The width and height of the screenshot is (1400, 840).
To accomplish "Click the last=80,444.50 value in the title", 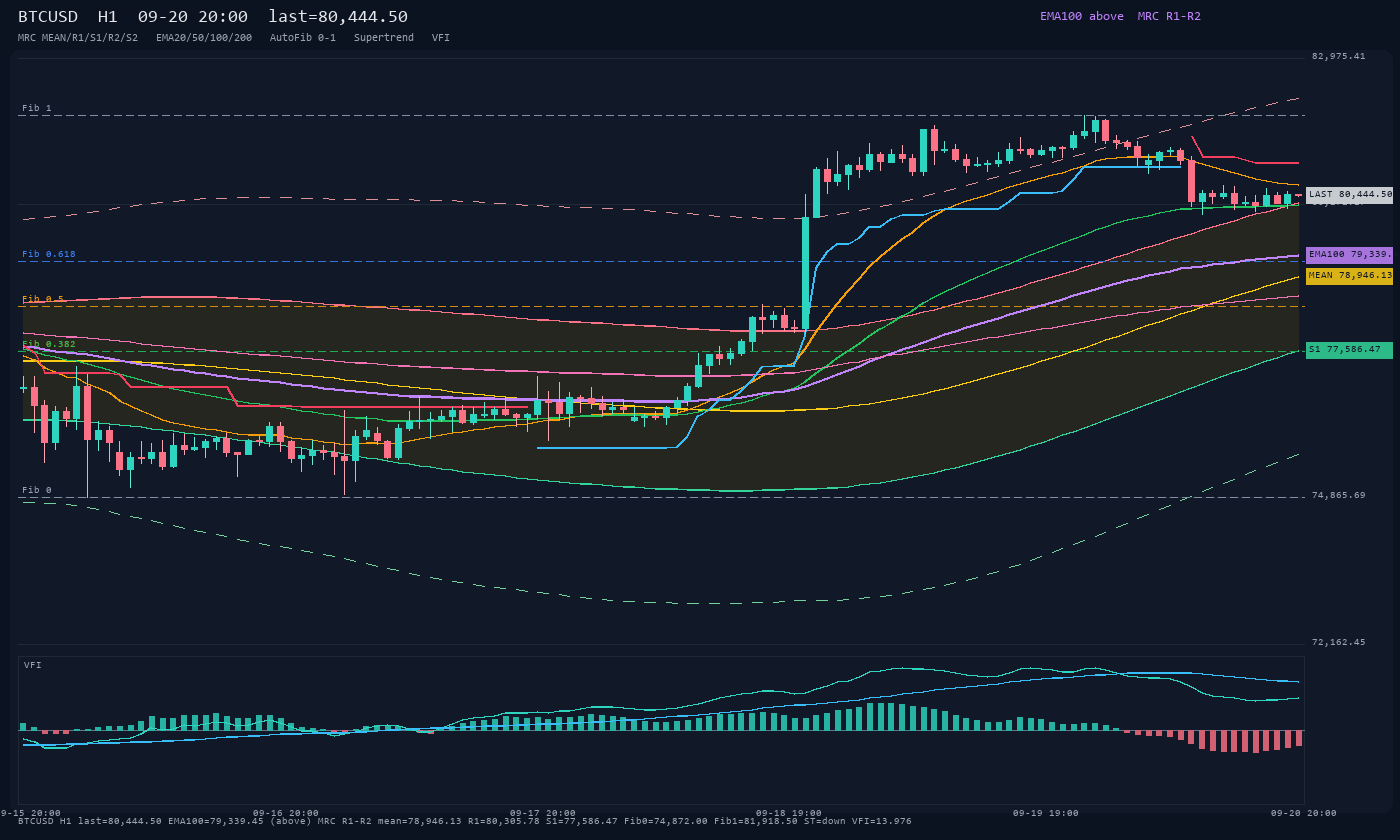I will 338,17.
